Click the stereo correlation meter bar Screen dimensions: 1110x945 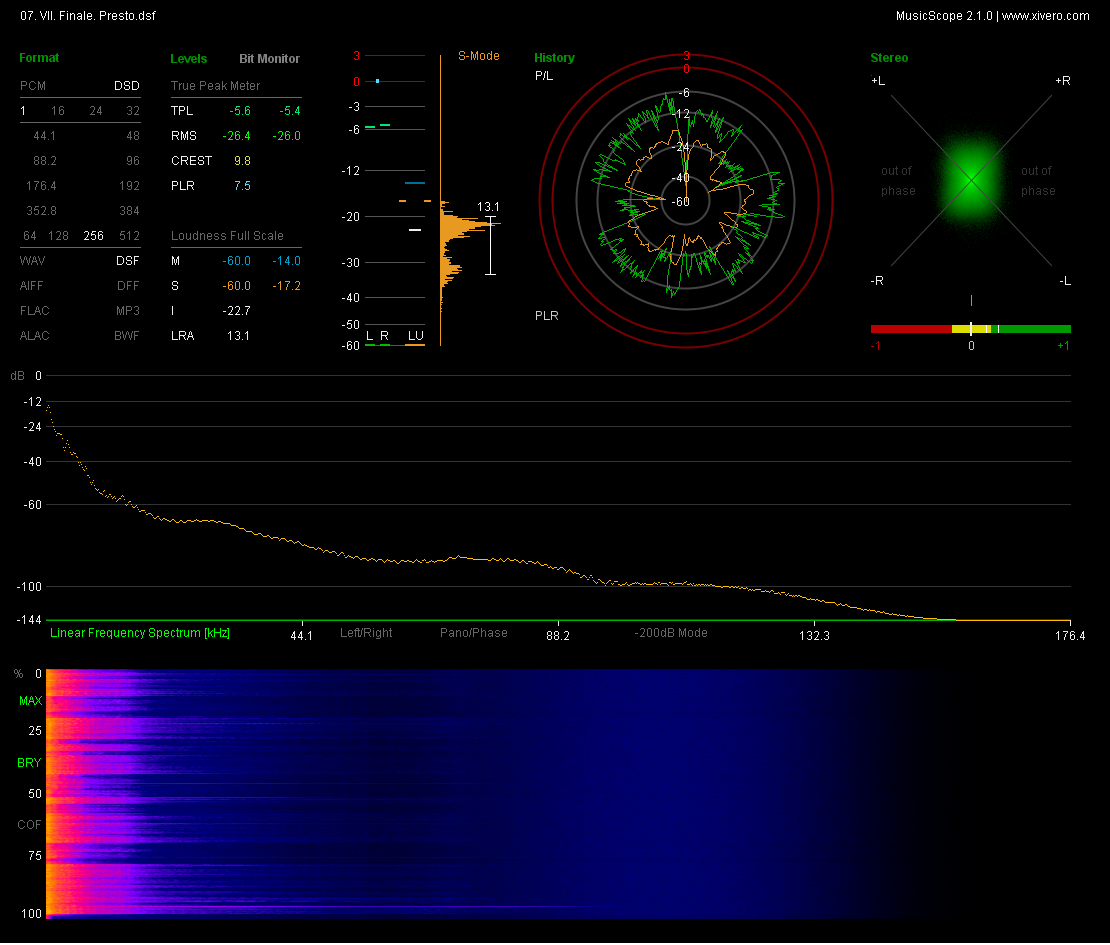pos(970,329)
